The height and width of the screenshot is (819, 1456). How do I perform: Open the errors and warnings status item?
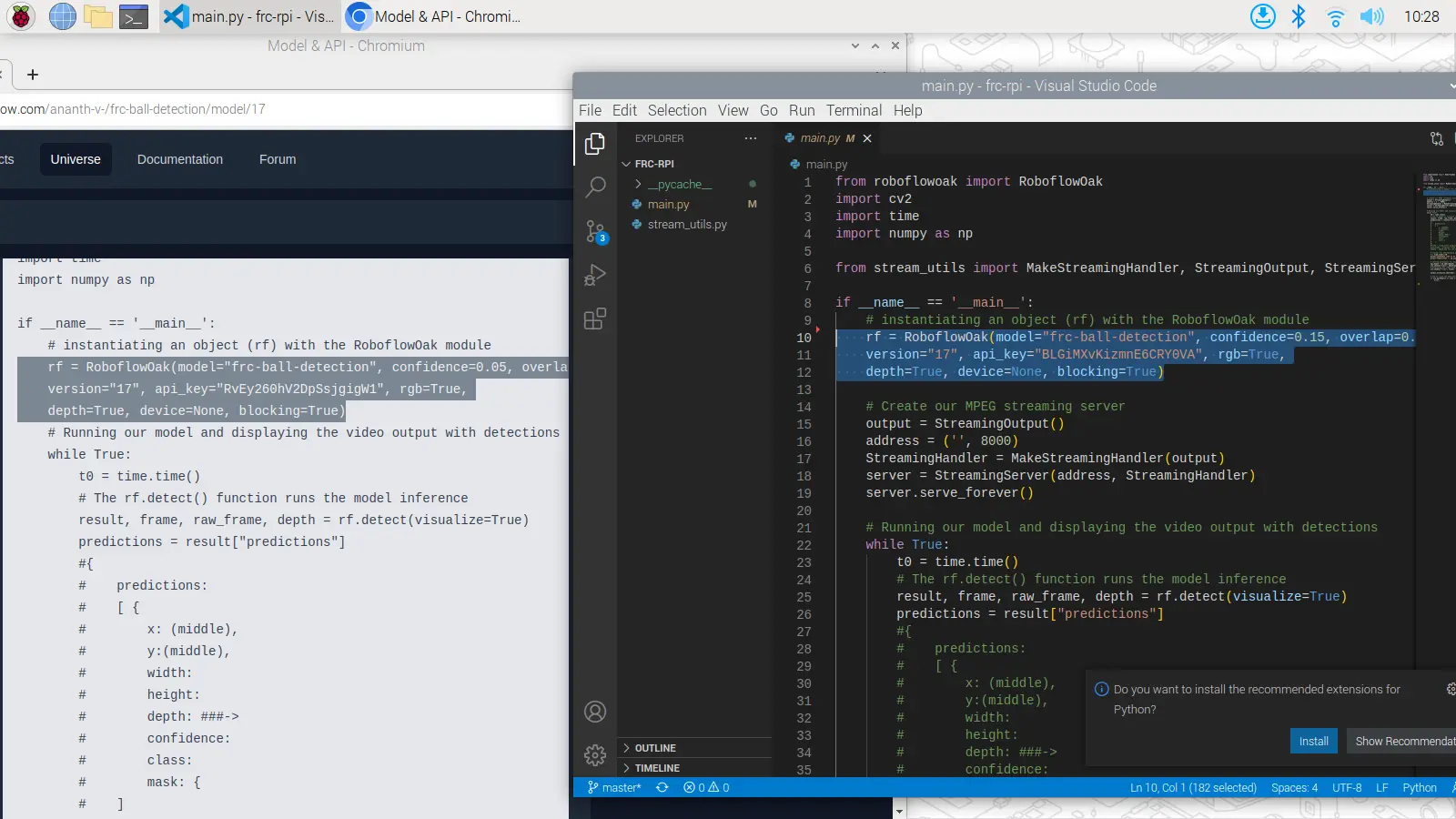(x=707, y=788)
